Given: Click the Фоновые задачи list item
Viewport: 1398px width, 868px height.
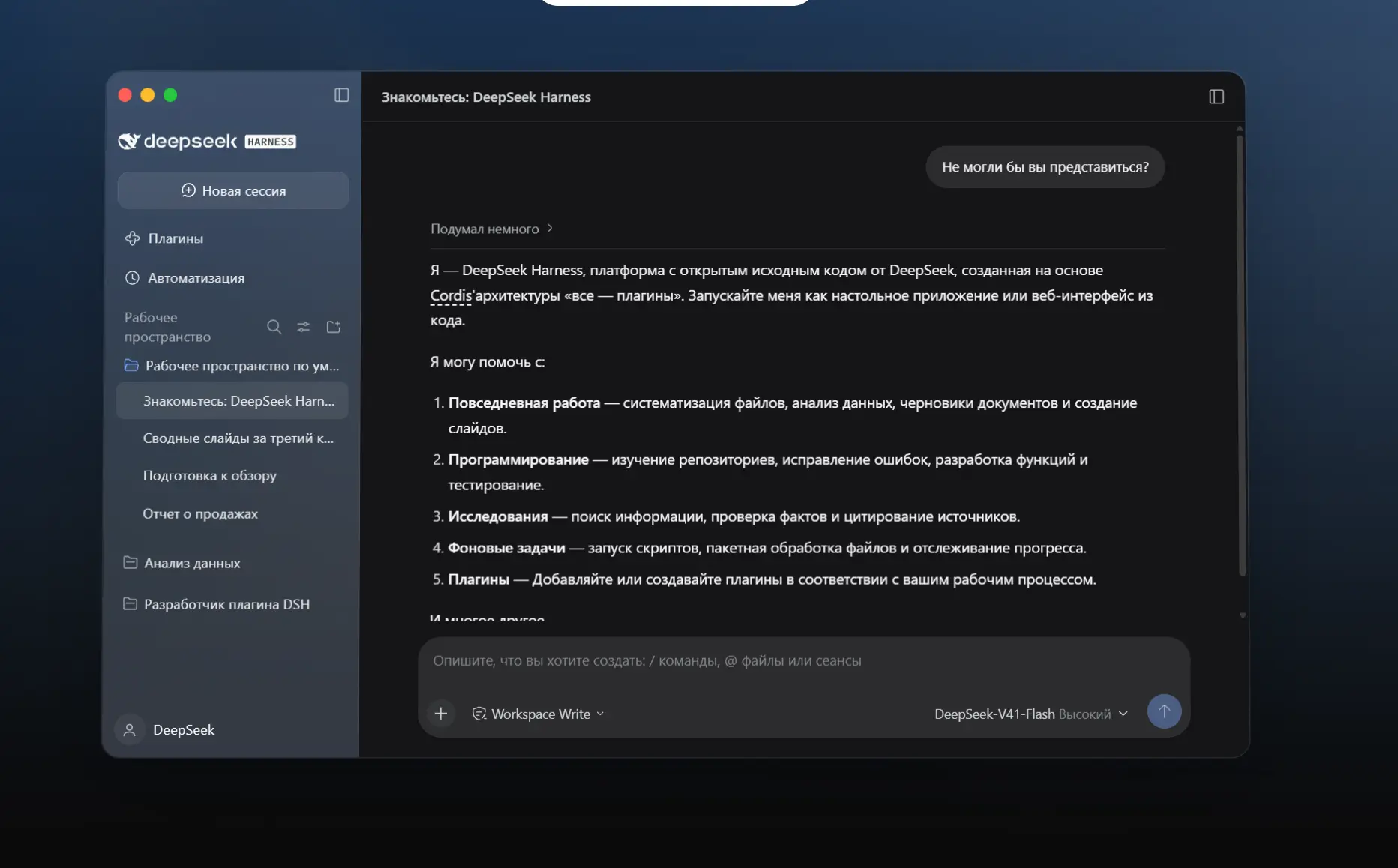Looking at the screenshot, I should point(759,548).
